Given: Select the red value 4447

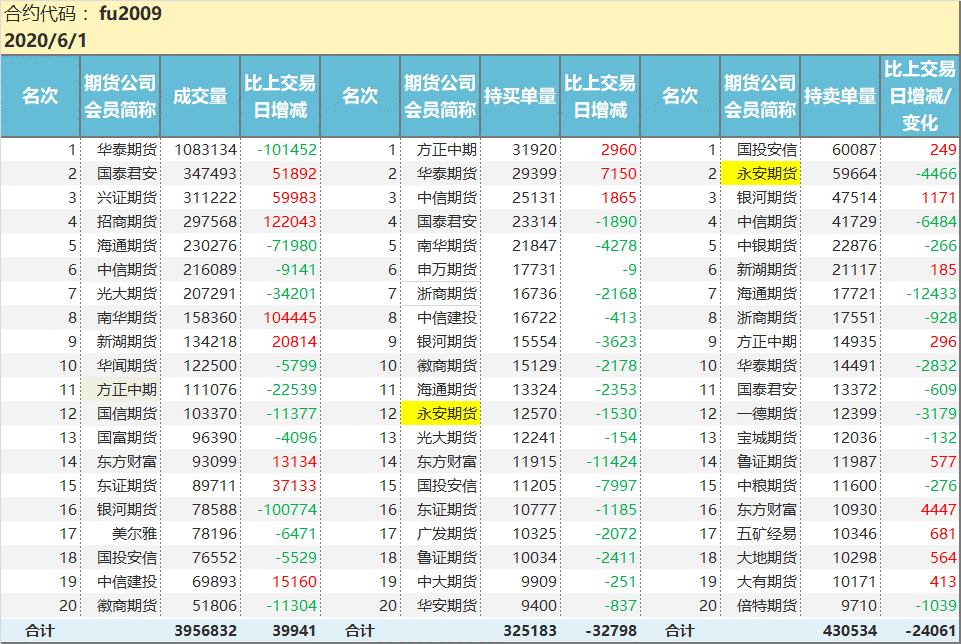Looking at the screenshot, I should click(x=938, y=510).
